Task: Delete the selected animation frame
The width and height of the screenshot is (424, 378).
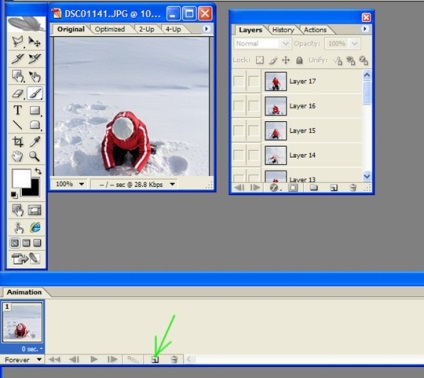Action: point(174,359)
